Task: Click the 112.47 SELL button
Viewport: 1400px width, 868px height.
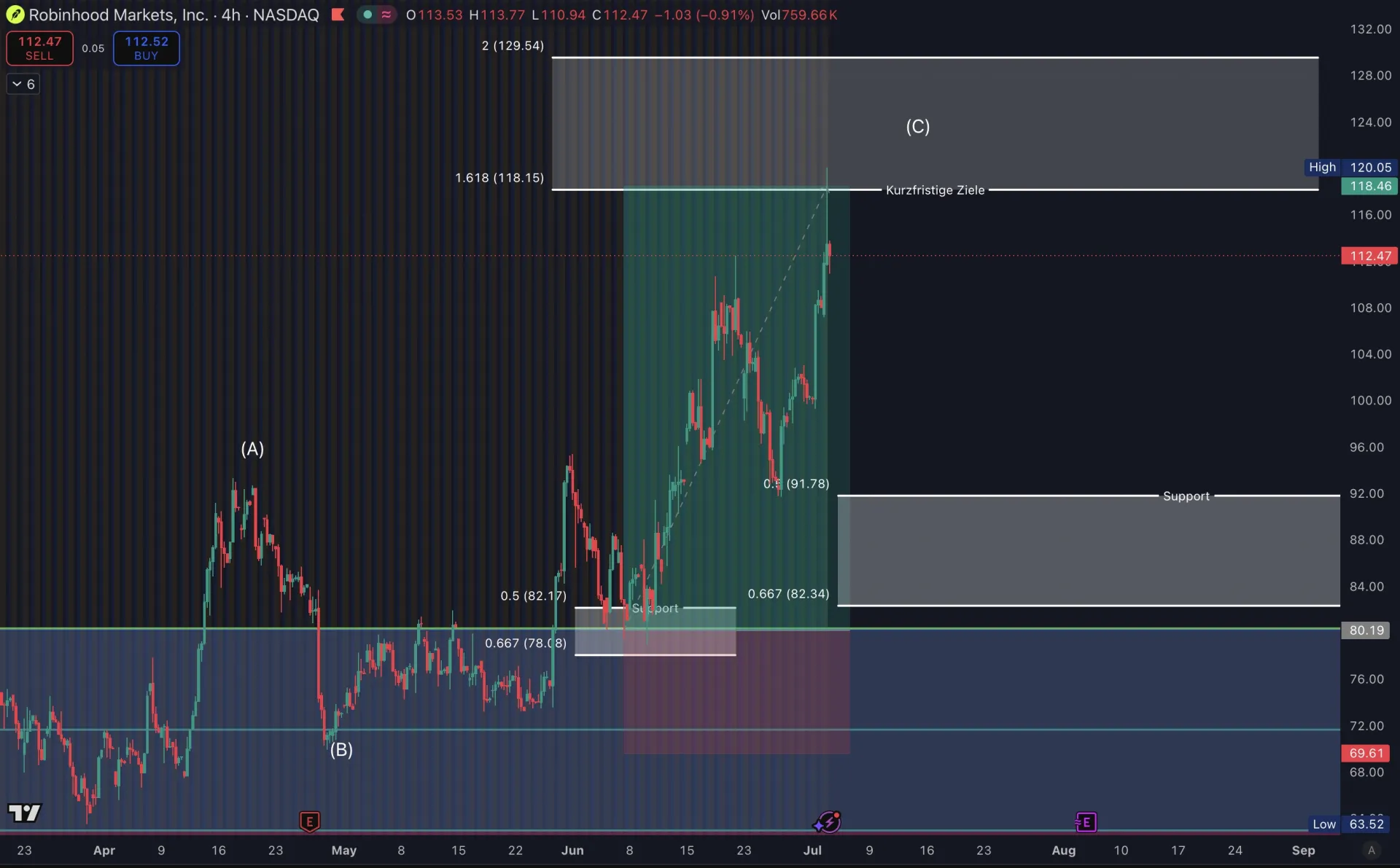Action: (39, 48)
